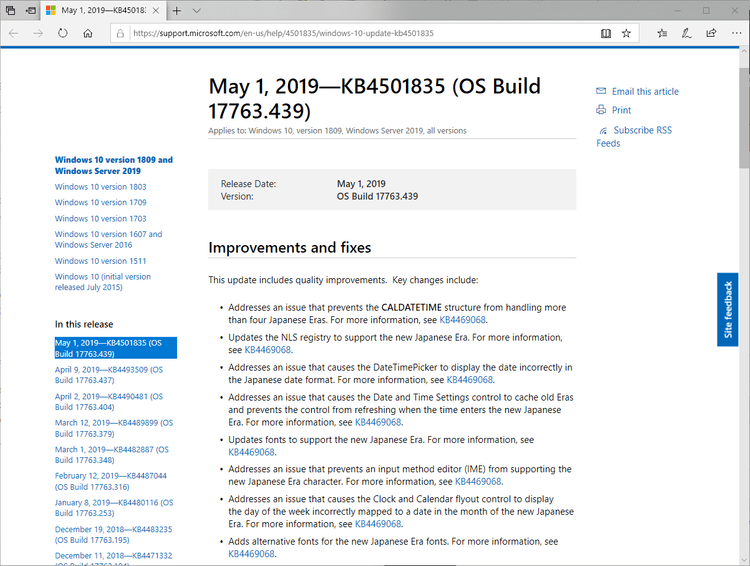Screen dimensions: 750x566
Task: Click the scrollbar up arrow
Action: pyautogui.click(x=744, y=51)
